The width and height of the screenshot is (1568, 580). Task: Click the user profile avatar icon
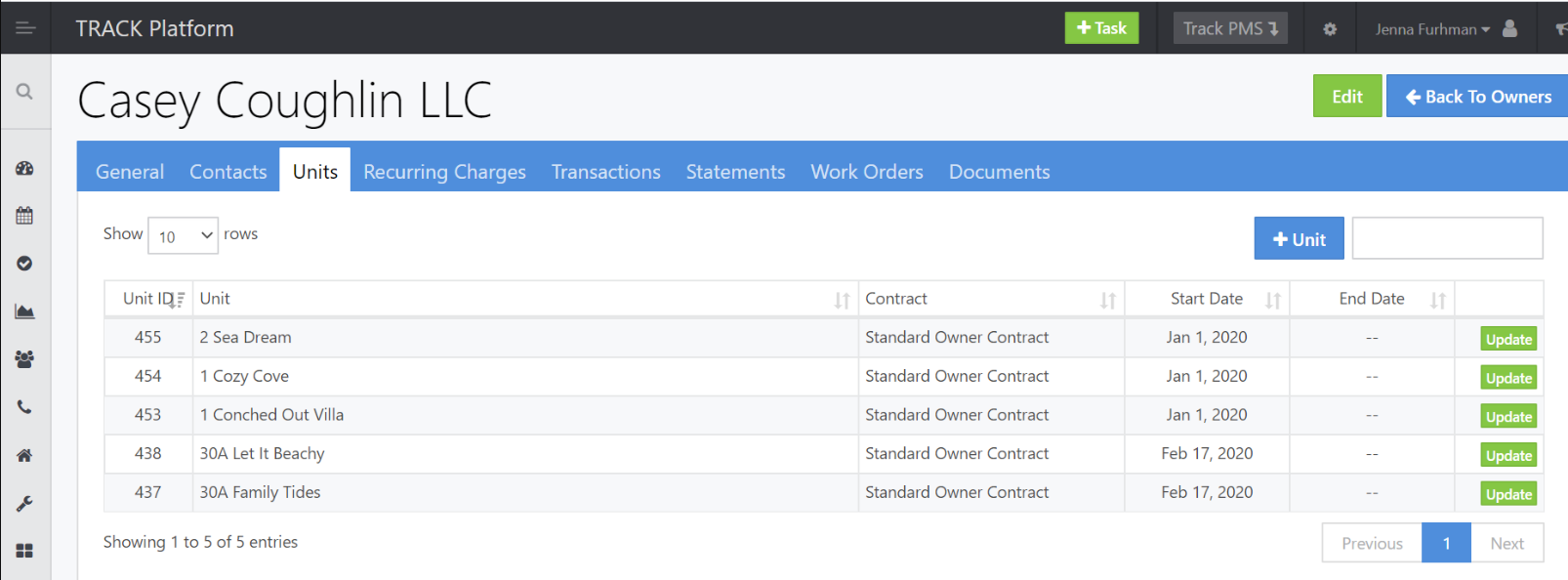click(x=1509, y=28)
